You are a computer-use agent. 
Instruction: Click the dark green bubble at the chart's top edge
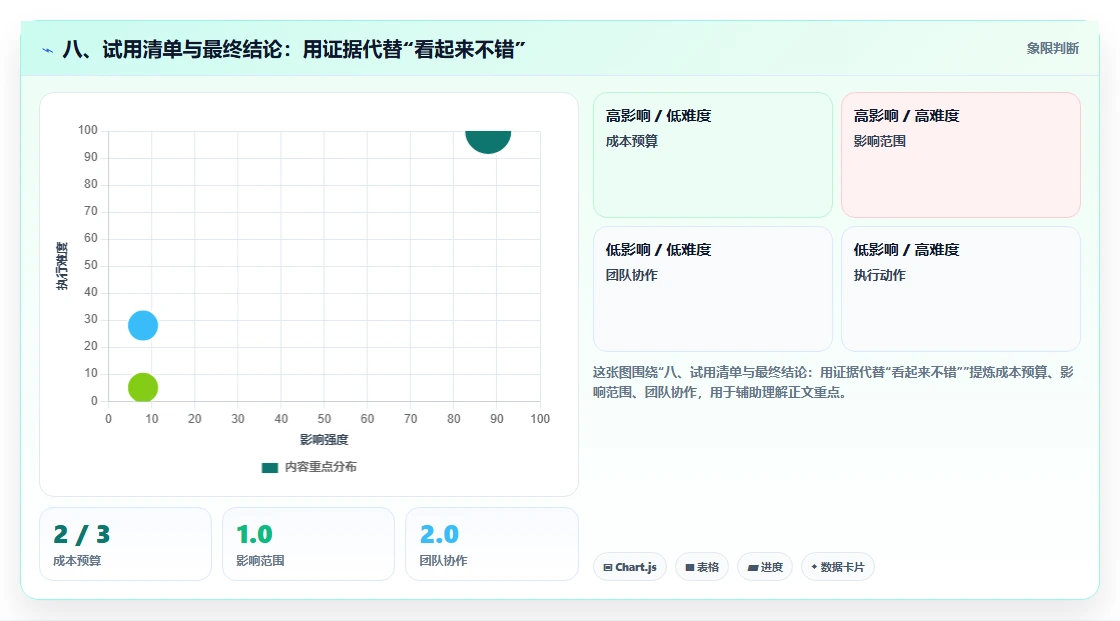488,141
